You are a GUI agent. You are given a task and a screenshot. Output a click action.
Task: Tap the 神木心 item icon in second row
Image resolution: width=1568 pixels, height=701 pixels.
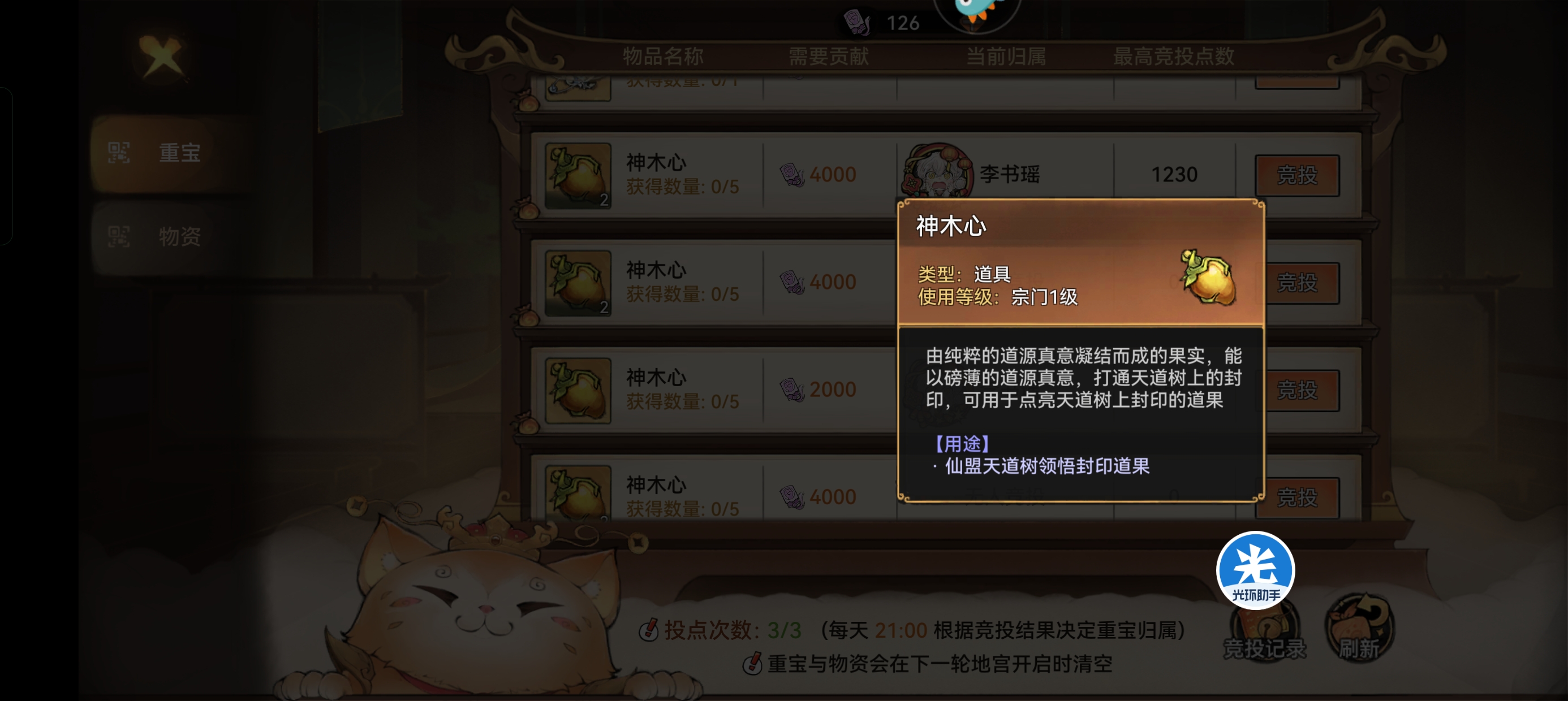tap(578, 283)
